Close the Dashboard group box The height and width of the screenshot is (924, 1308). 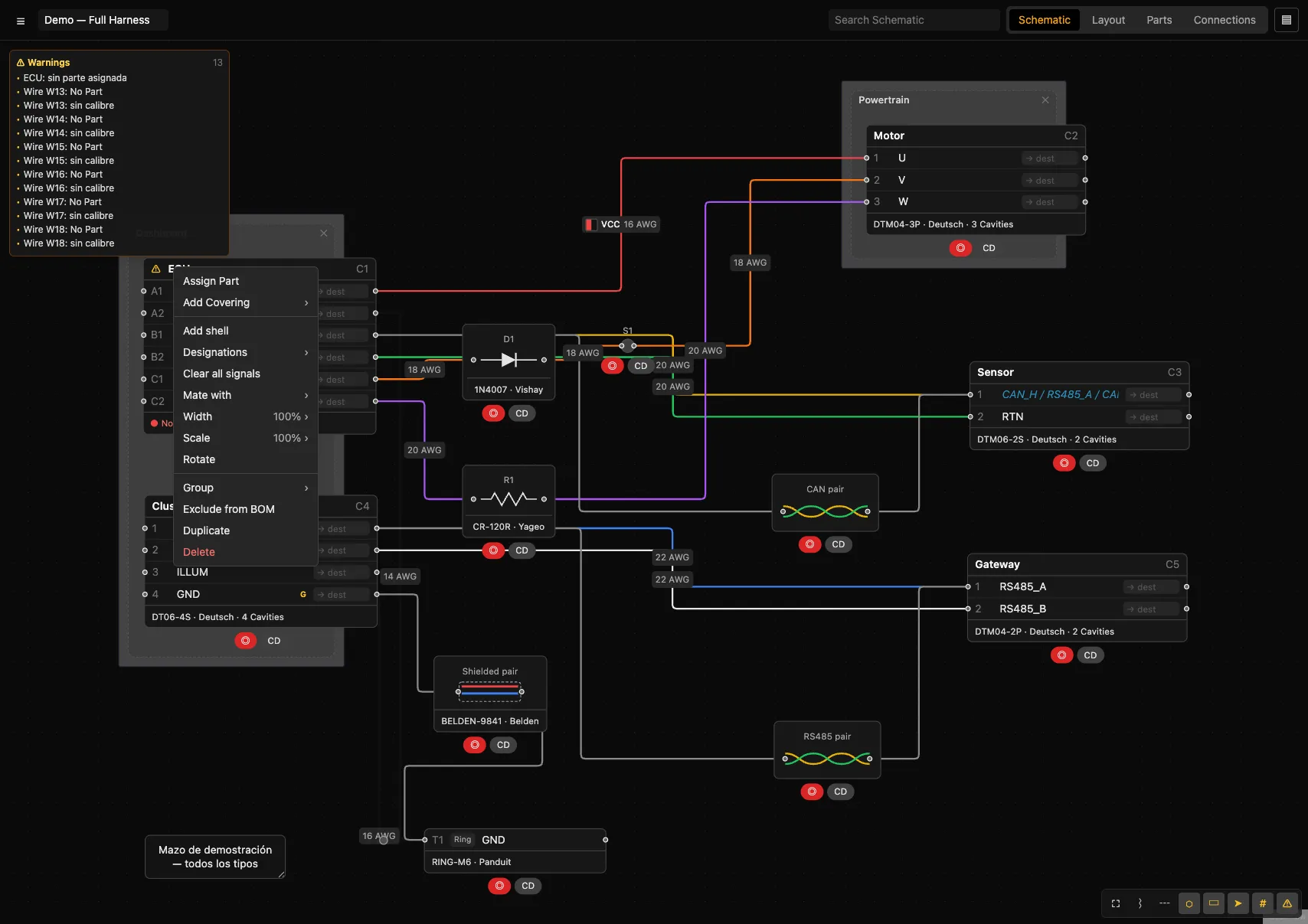coord(324,233)
